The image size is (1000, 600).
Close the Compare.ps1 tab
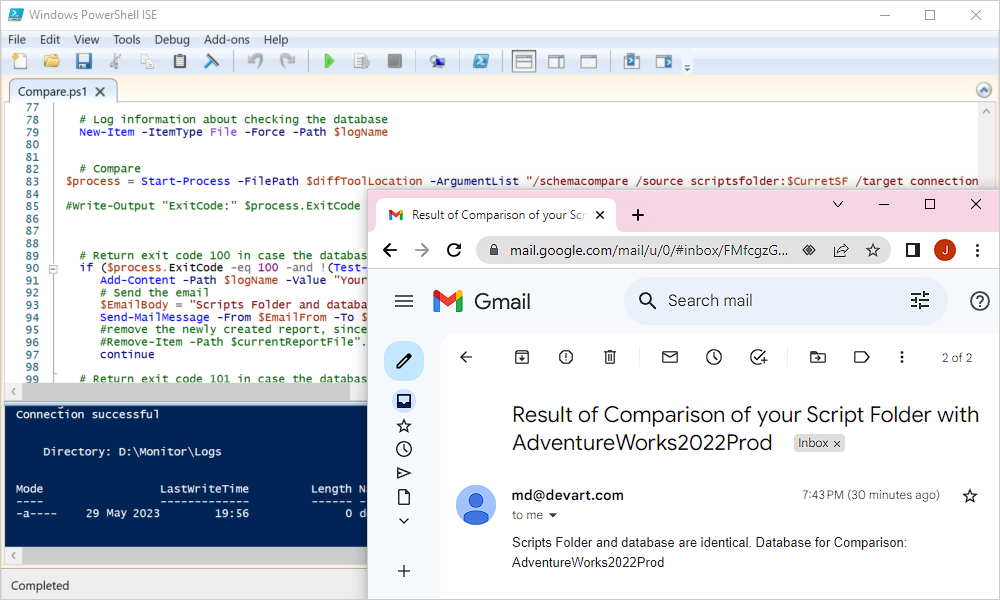(x=100, y=92)
